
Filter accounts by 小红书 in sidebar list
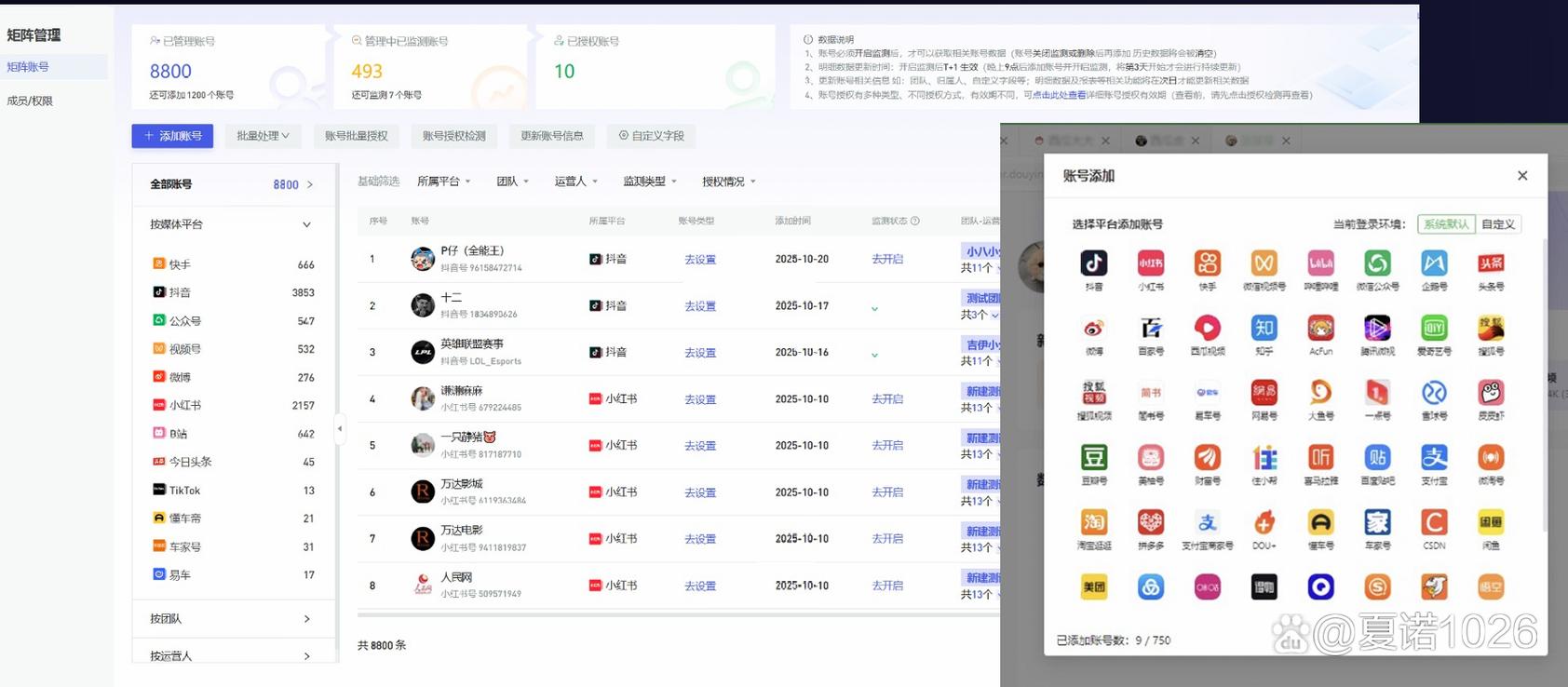point(233,406)
